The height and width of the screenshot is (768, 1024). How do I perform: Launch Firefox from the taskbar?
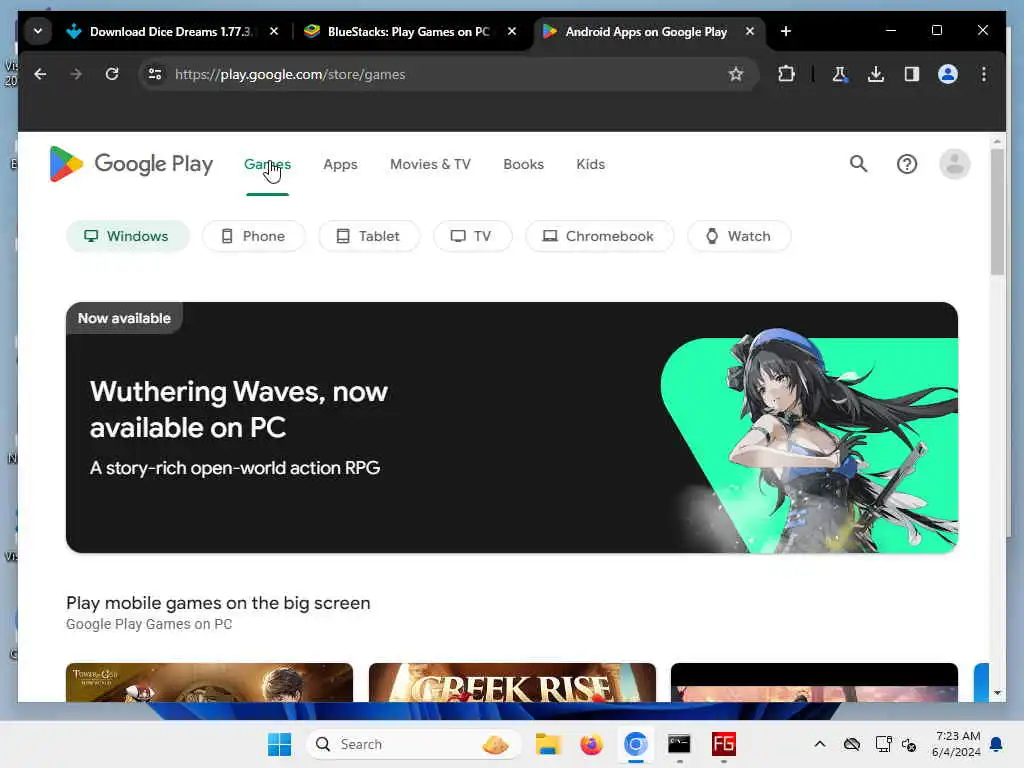tap(591, 744)
